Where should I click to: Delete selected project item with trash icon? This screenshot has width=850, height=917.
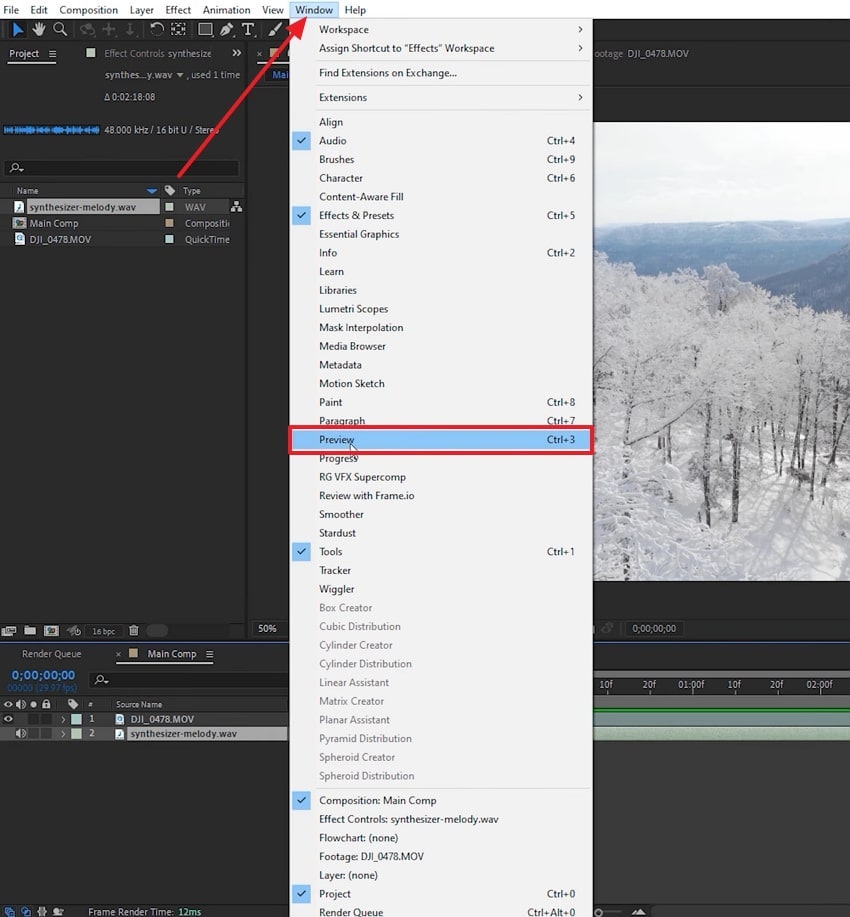(133, 630)
